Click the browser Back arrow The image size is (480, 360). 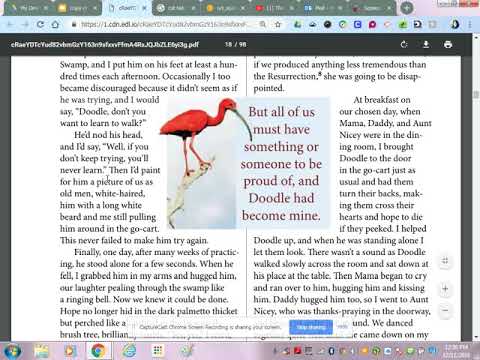pos(10,24)
